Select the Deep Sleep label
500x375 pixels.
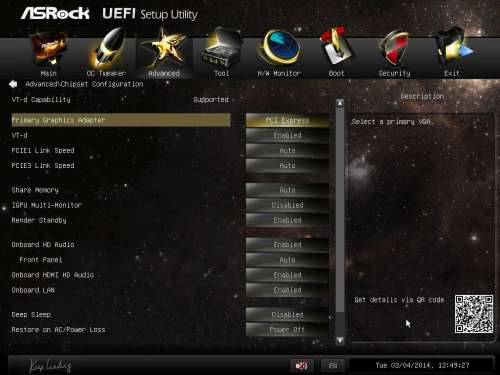click(x=31, y=315)
